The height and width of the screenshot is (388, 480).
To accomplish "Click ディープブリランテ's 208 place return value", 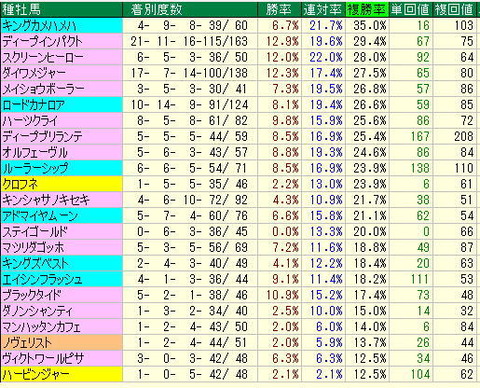I will [x=463, y=137].
